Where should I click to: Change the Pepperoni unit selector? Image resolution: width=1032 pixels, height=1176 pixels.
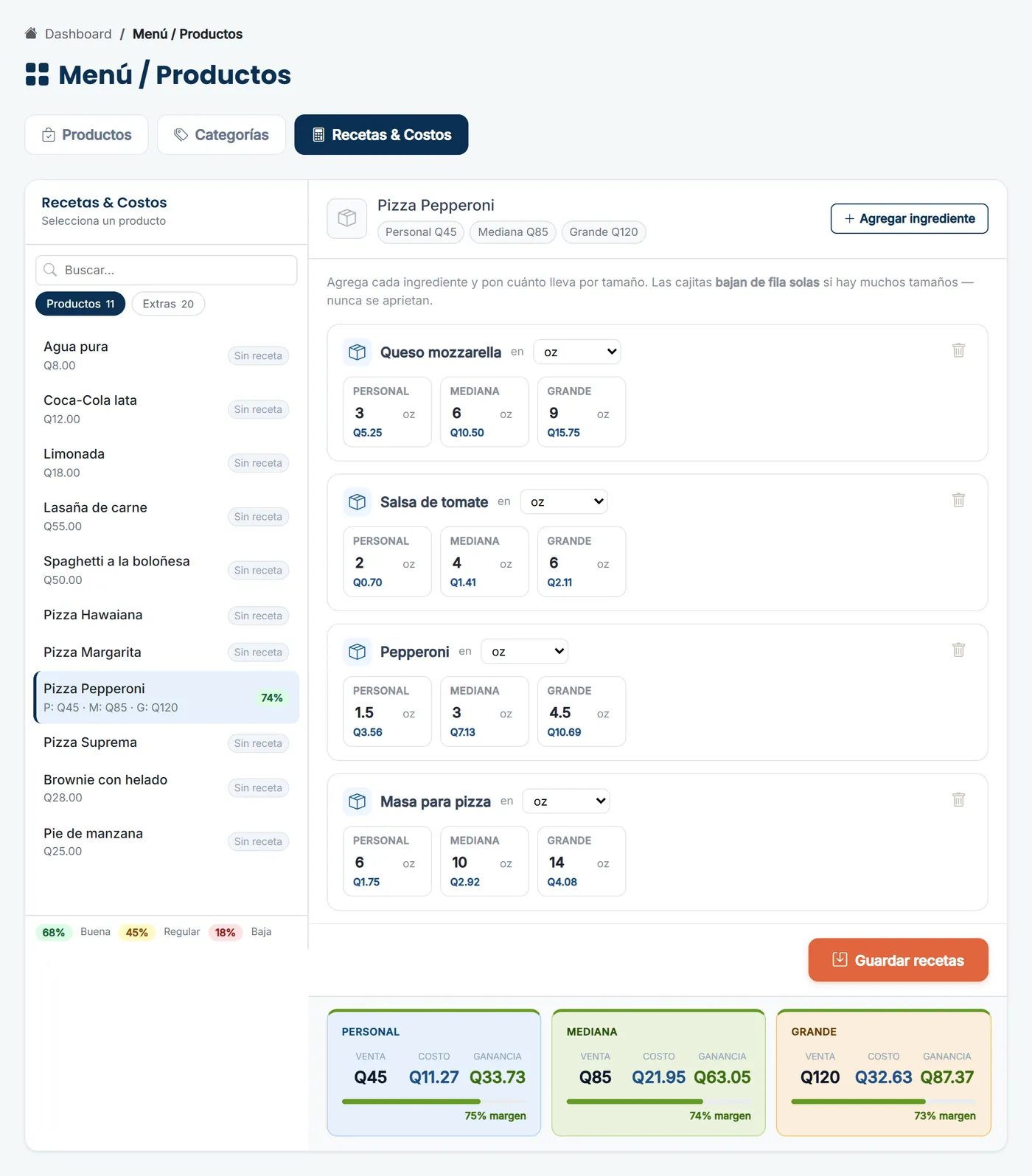525,651
